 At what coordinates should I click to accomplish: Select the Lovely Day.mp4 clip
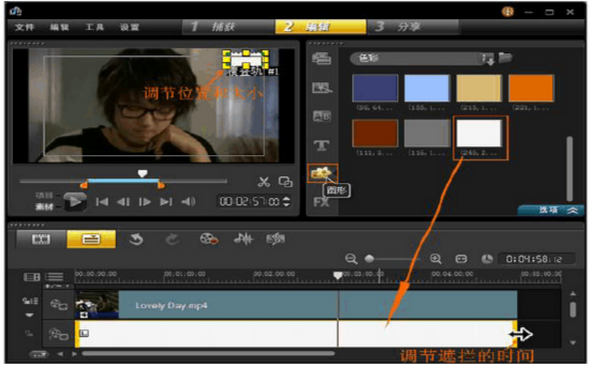tap(296, 304)
